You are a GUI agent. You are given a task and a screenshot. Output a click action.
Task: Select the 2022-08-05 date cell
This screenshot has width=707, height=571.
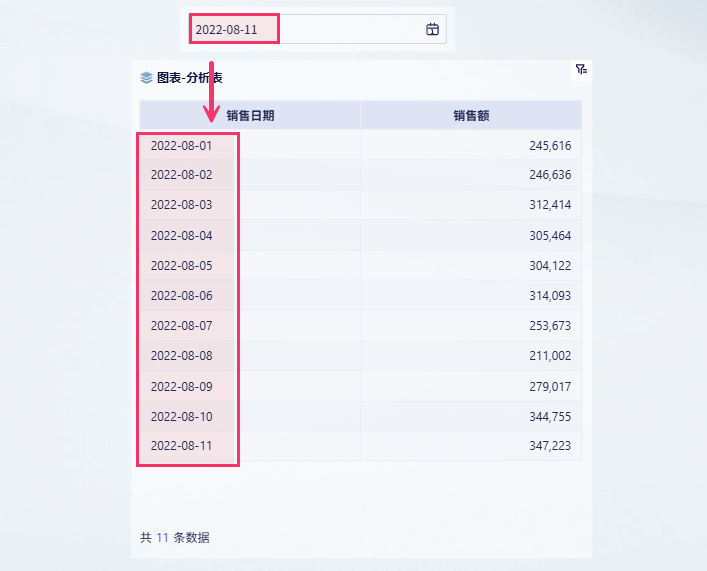182,266
